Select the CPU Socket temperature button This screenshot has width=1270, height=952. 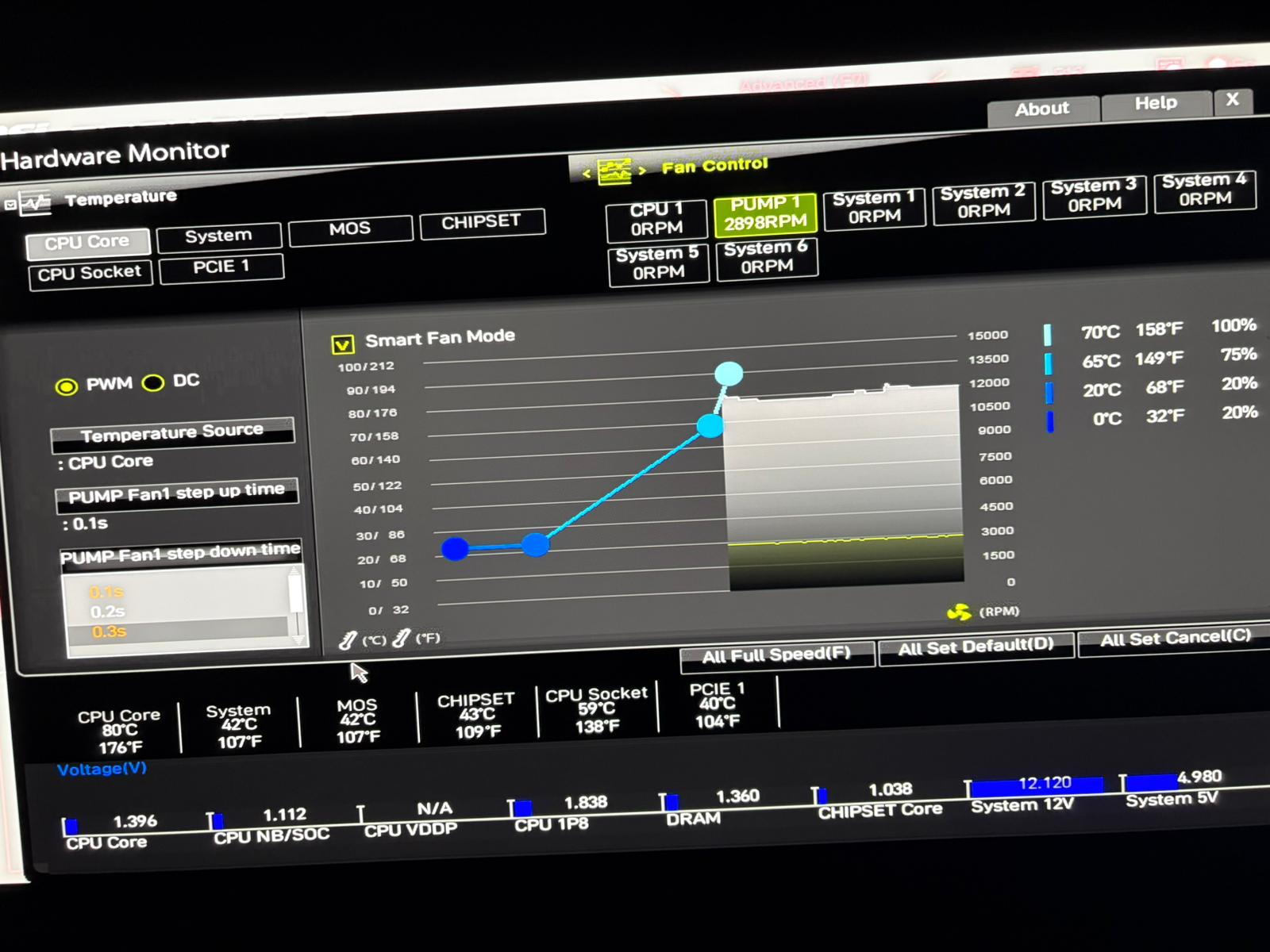(x=90, y=274)
